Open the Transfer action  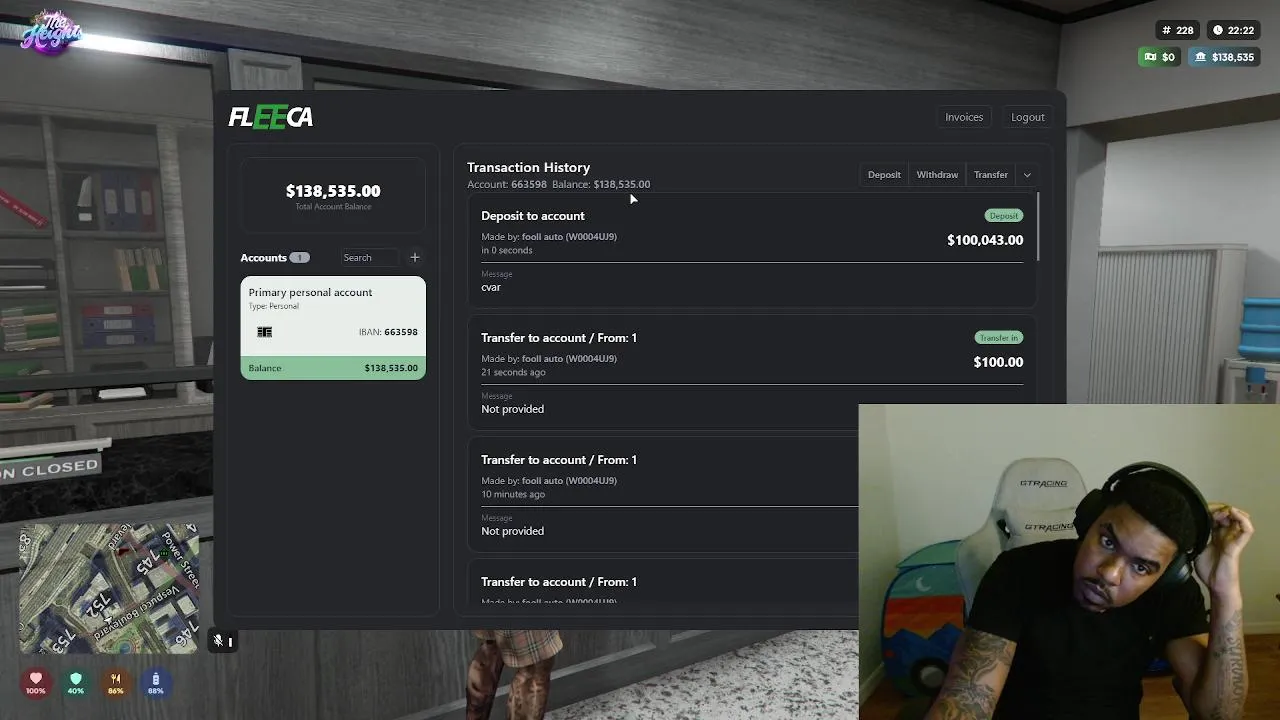(991, 175)
